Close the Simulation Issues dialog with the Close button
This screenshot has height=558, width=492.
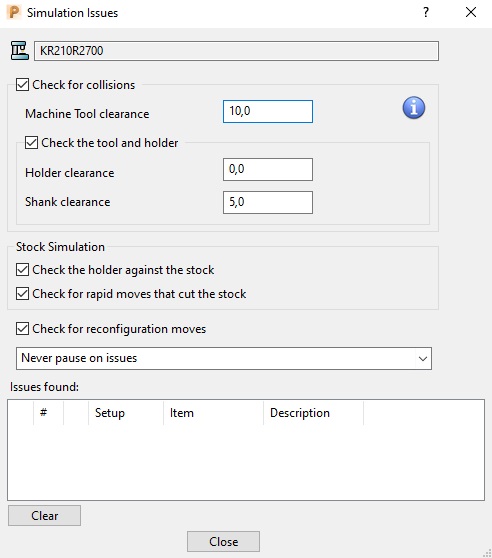pos(223,541)
